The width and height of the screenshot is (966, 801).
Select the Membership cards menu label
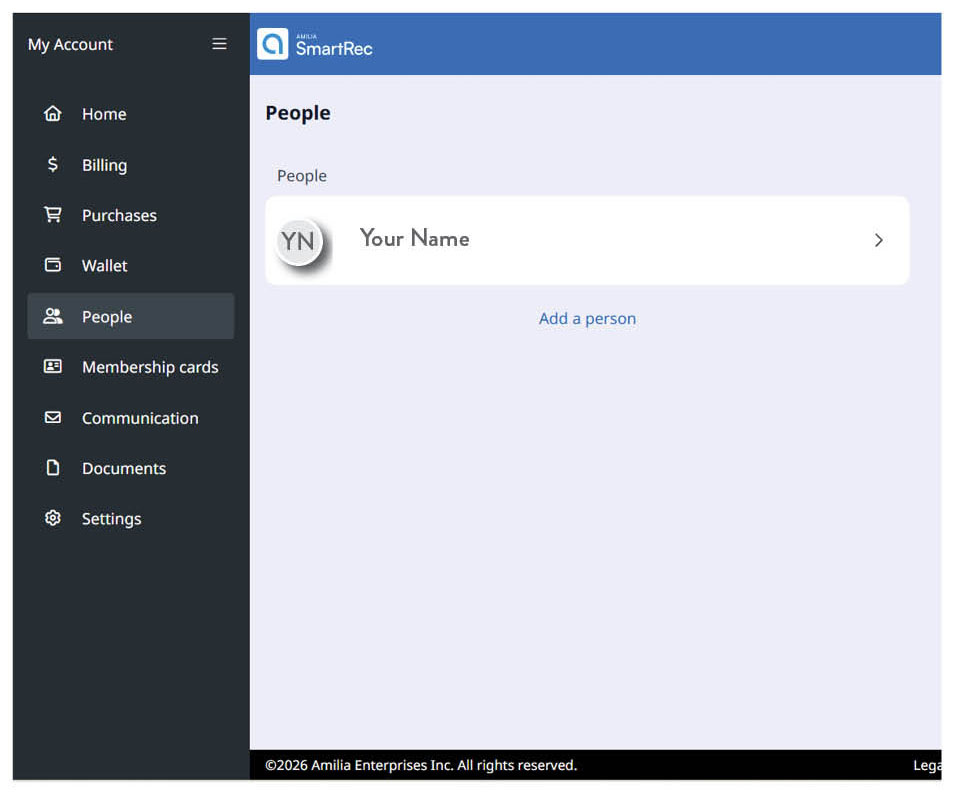[150, 367]
